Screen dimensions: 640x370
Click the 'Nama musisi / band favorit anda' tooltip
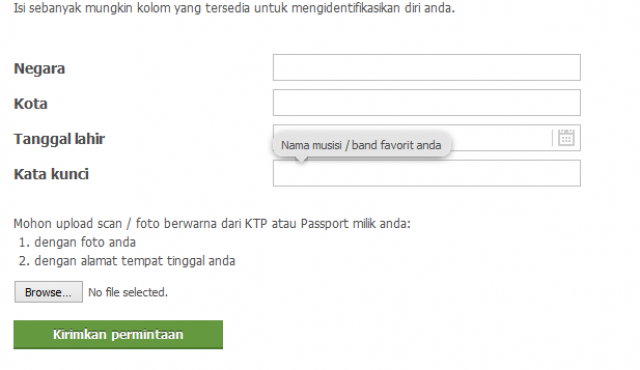pyautogui.click(x=362, y=145)
